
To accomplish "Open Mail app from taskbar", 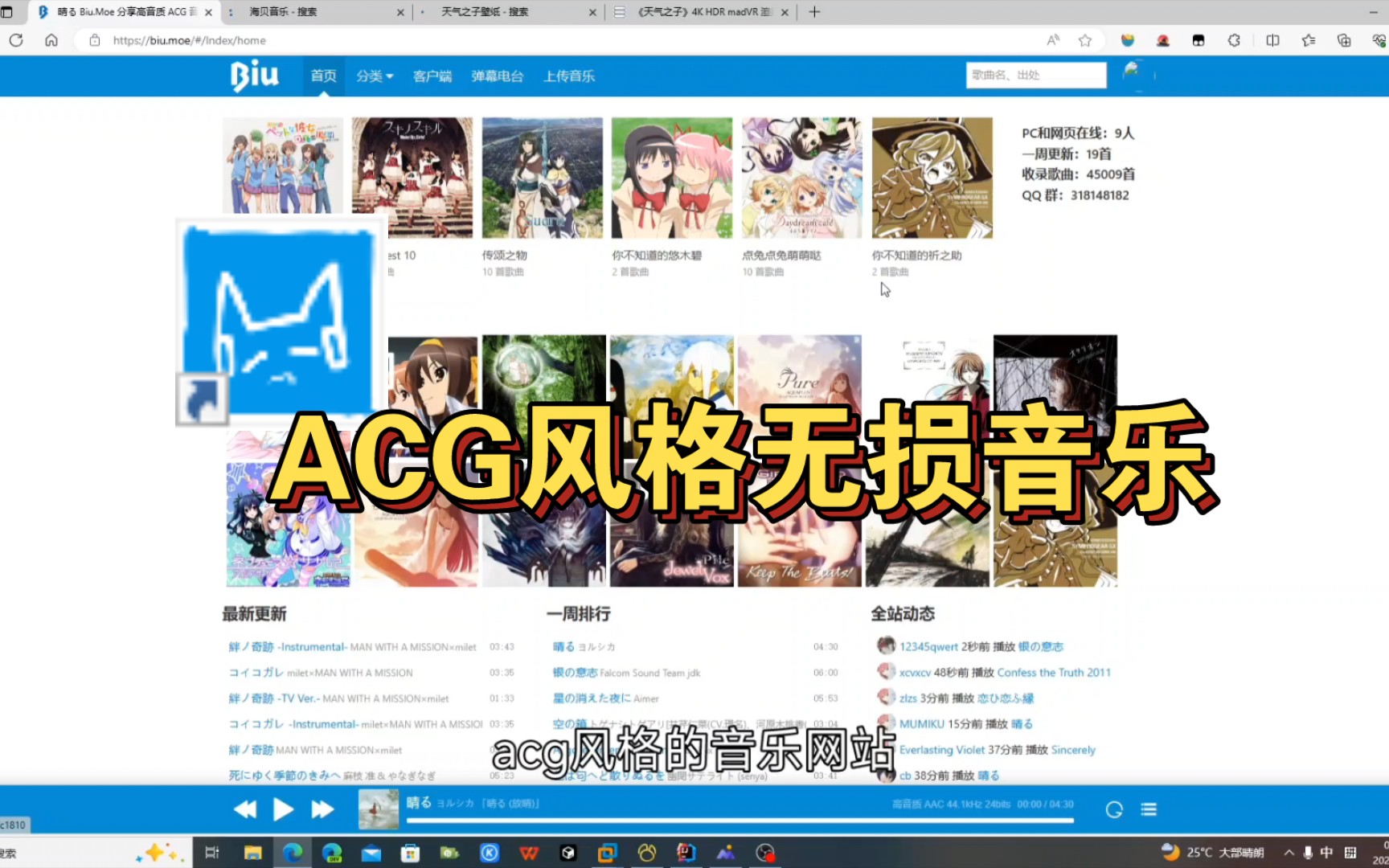I will 371,853.
